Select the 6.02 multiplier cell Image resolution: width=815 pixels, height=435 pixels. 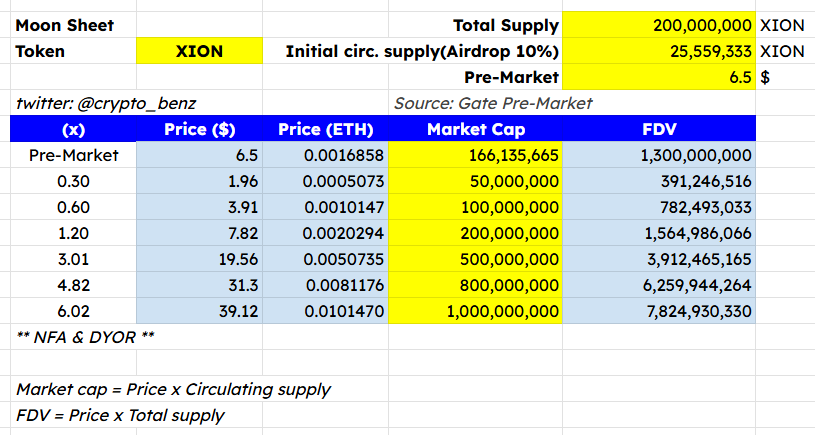tap(73, 311)
